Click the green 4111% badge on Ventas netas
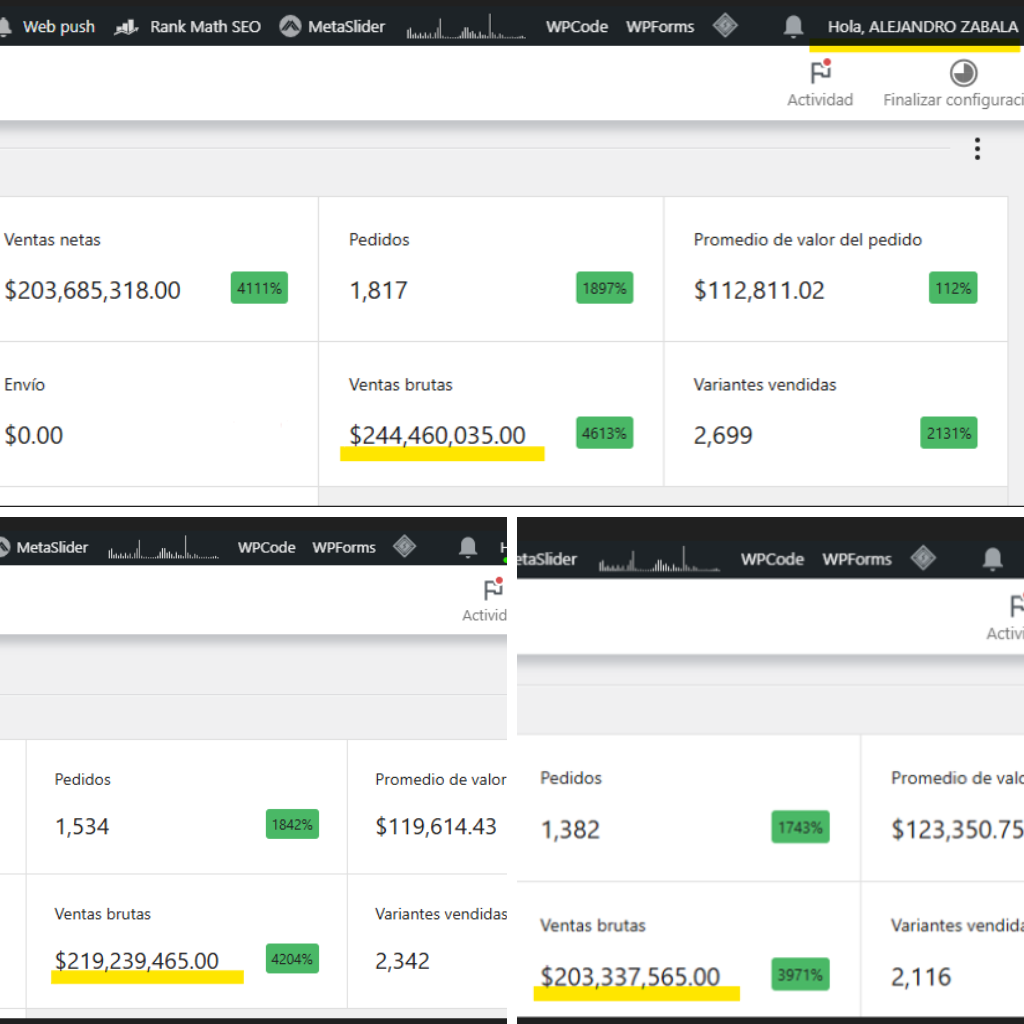Image resolution: width=1024 pixels, height=1024 pixels. coord(259,288)
